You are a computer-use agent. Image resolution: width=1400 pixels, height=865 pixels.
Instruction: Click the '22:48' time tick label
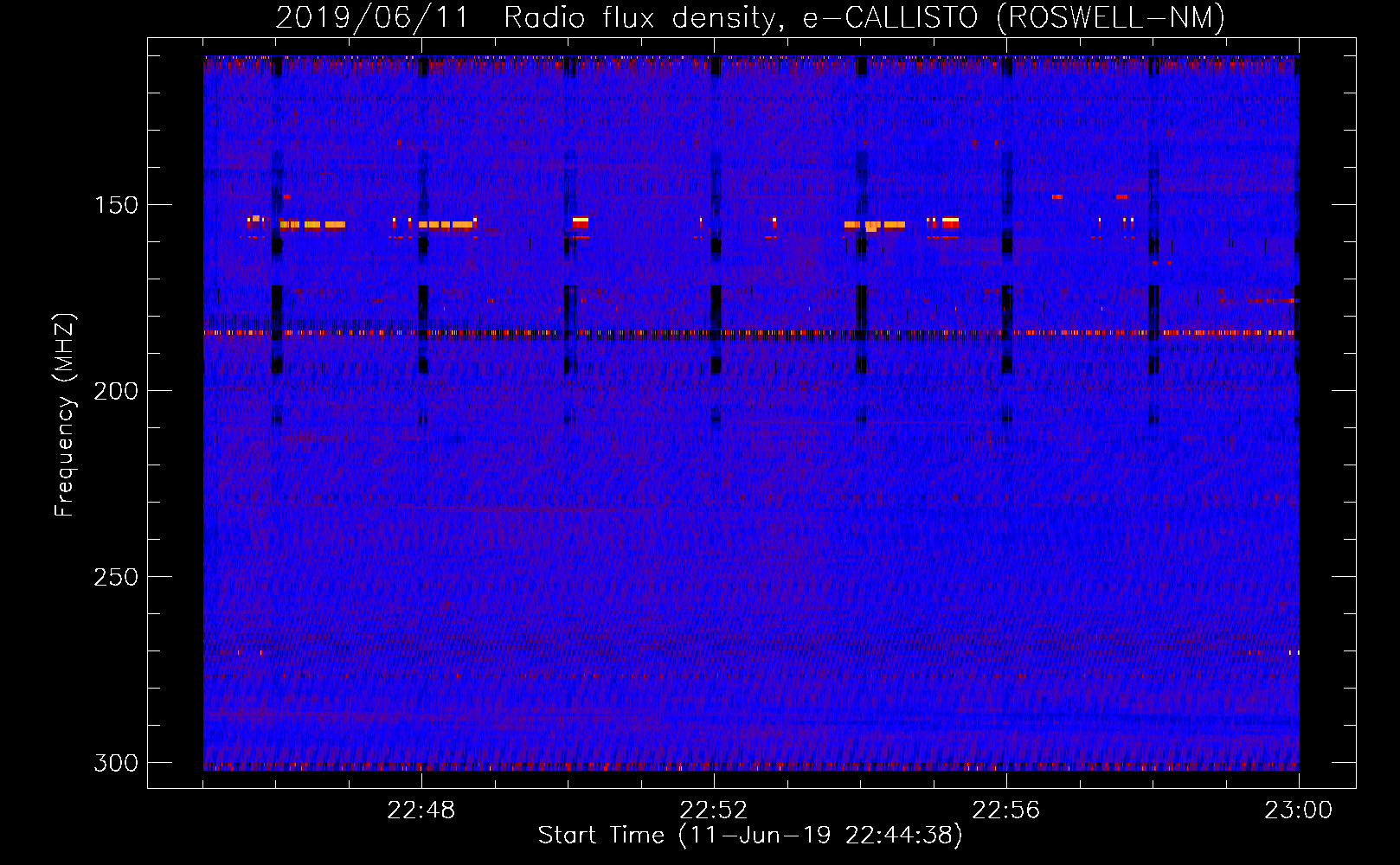tap(421, 811)
